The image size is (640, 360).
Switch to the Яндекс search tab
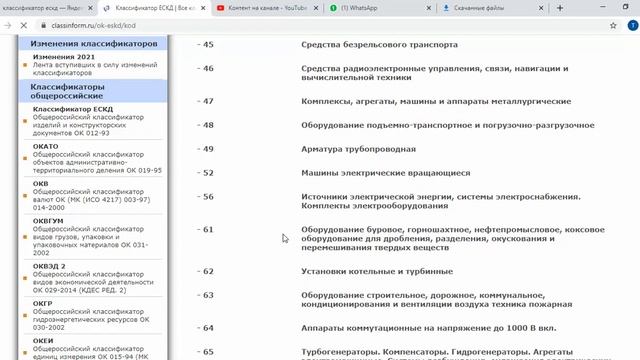[x=43, y=8]
